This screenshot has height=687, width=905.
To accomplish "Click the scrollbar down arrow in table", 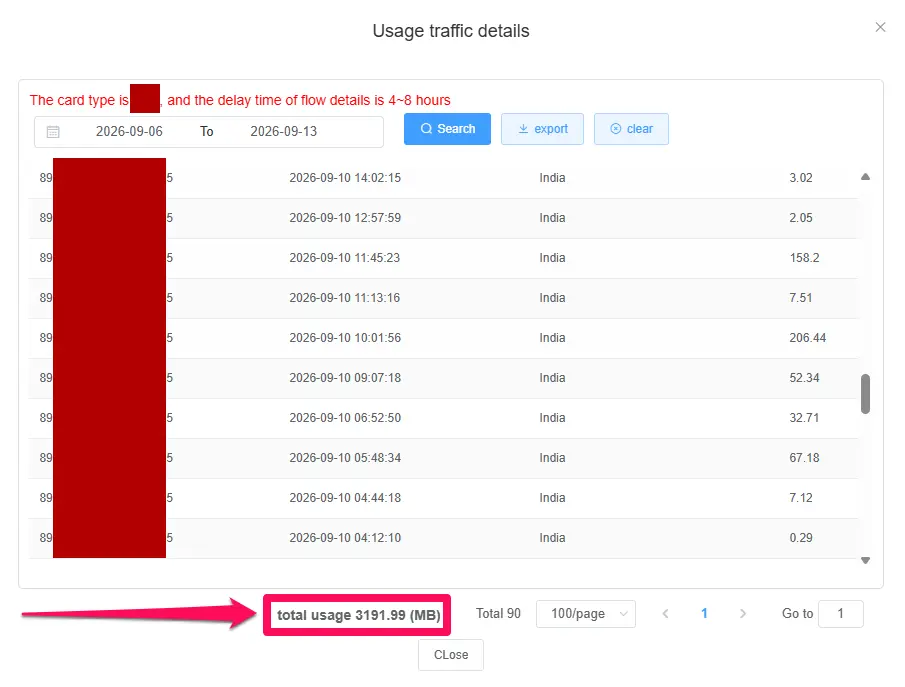I will tap(865, 560).
